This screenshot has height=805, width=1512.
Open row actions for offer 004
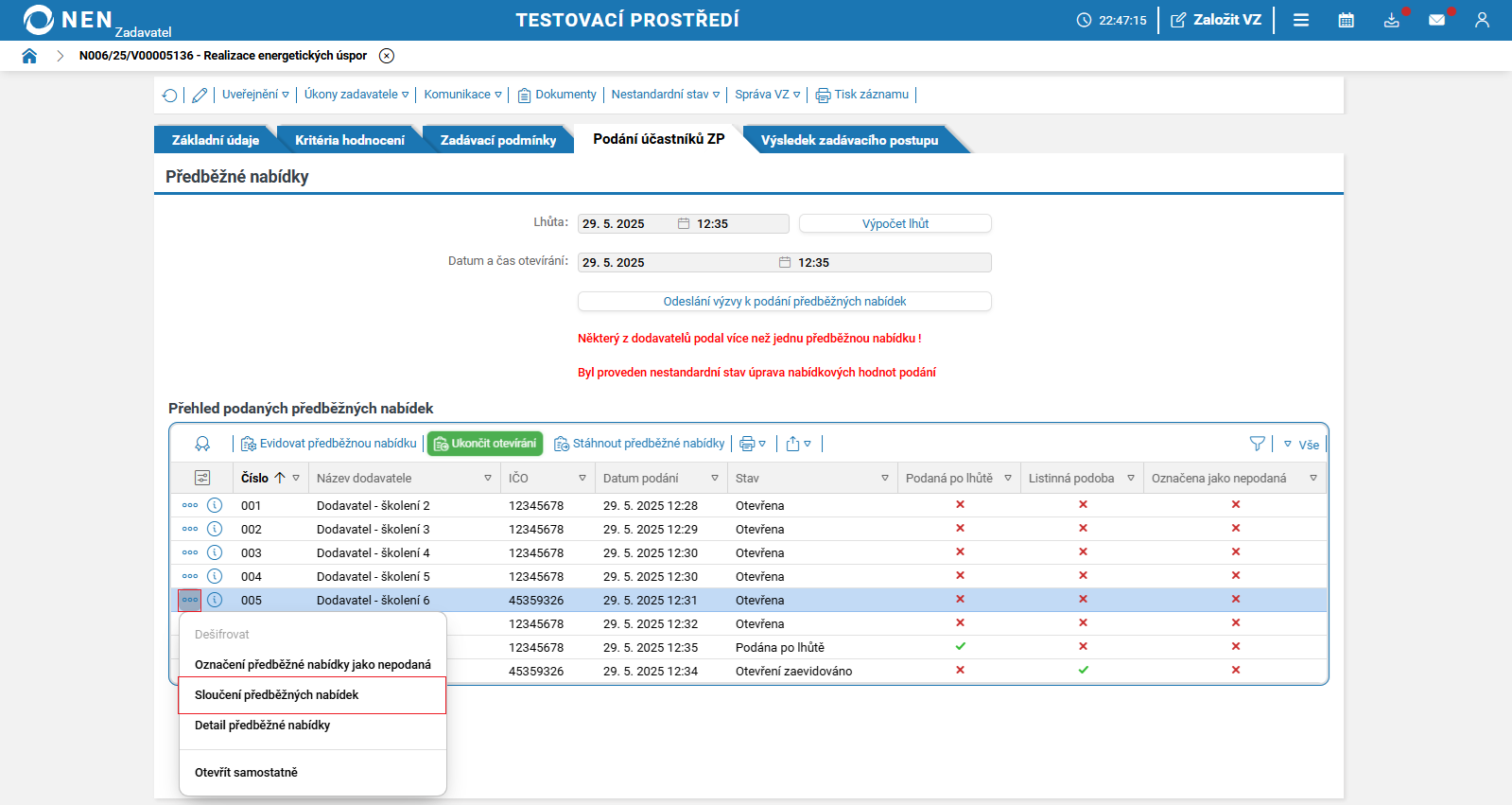click(x=190, y=576)
